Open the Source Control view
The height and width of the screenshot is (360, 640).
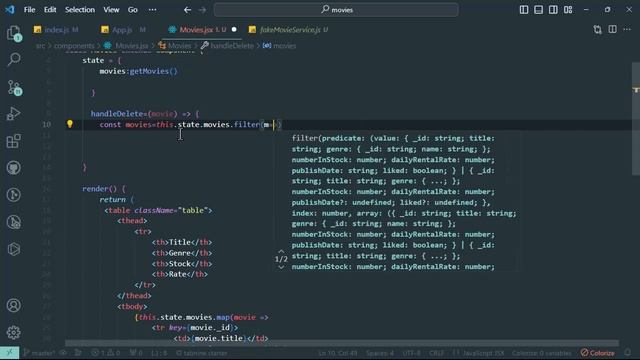tap(14, 87)
